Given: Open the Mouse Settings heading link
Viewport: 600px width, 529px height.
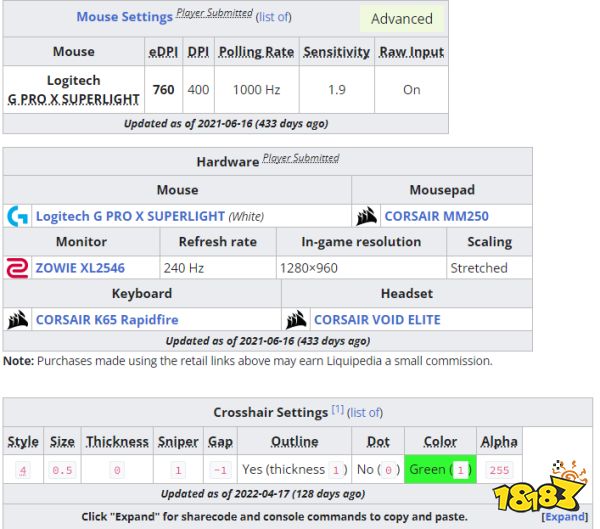Looking at the screenshot, I should pos(124,17).
